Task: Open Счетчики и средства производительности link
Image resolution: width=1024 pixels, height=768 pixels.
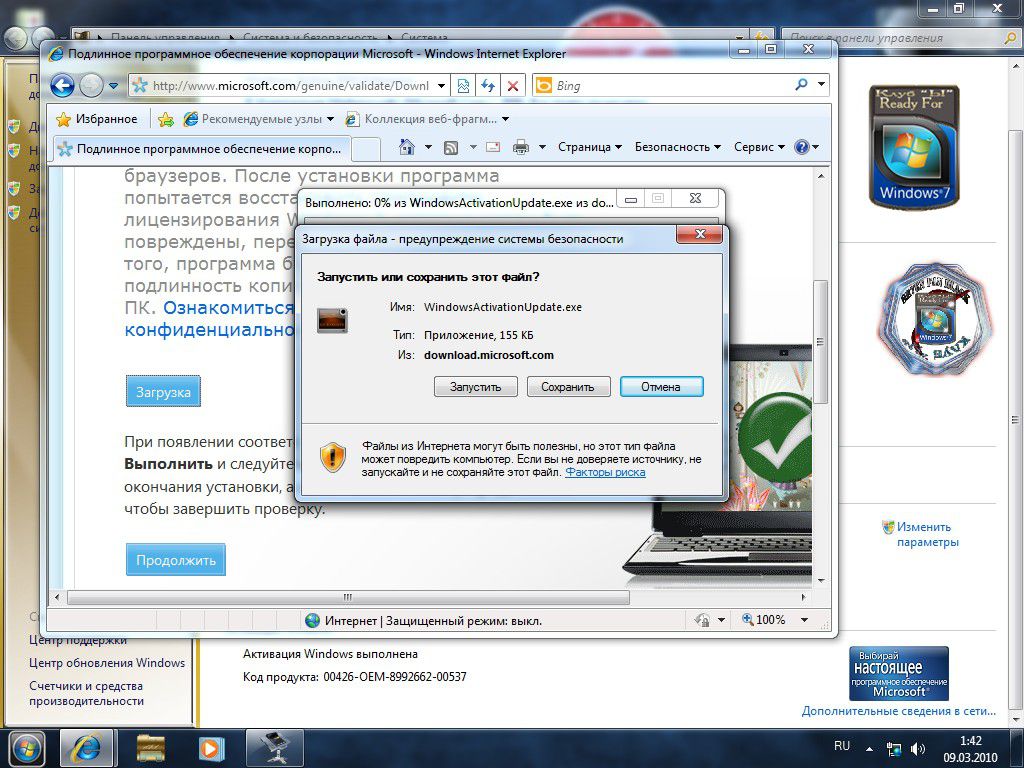Action: click(86, 693)
